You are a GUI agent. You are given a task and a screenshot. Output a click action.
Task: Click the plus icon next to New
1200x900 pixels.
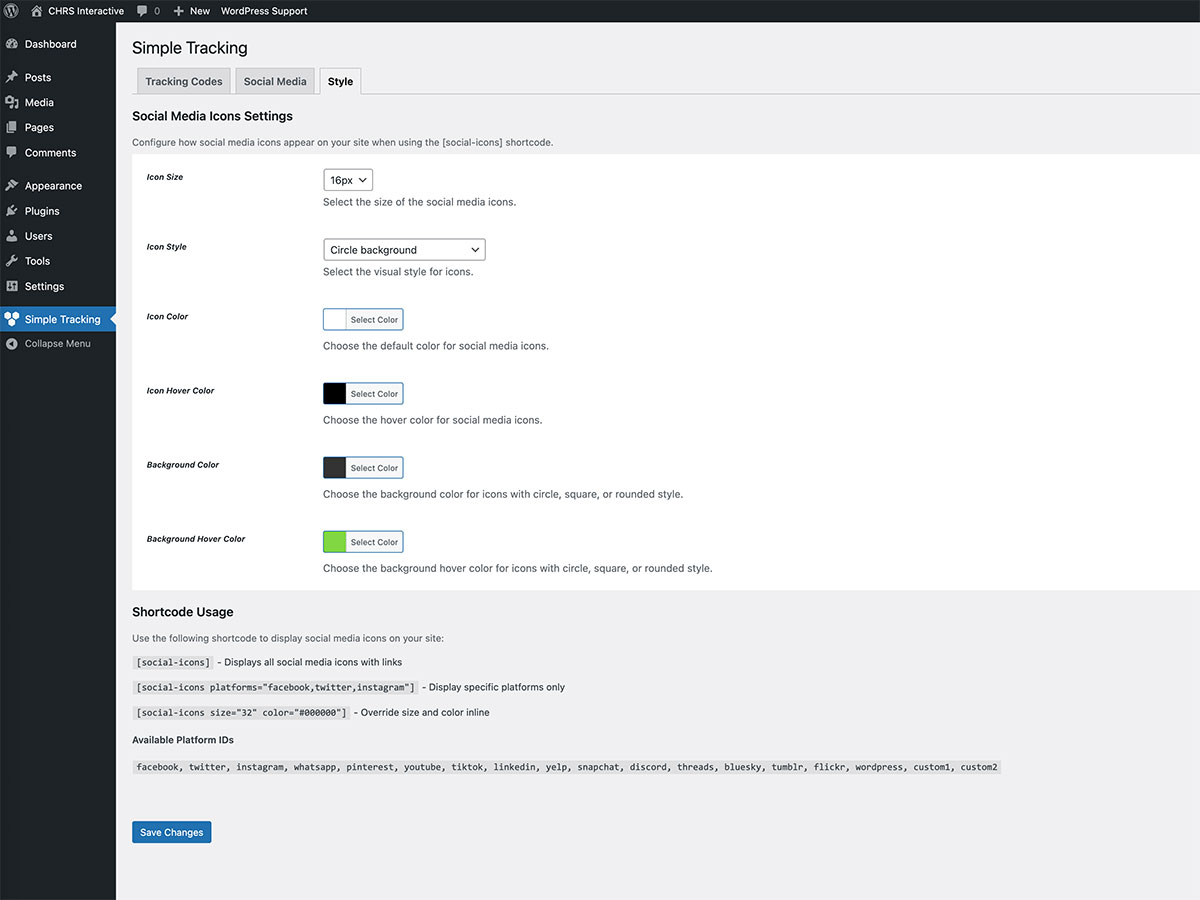tap(179, 11)
